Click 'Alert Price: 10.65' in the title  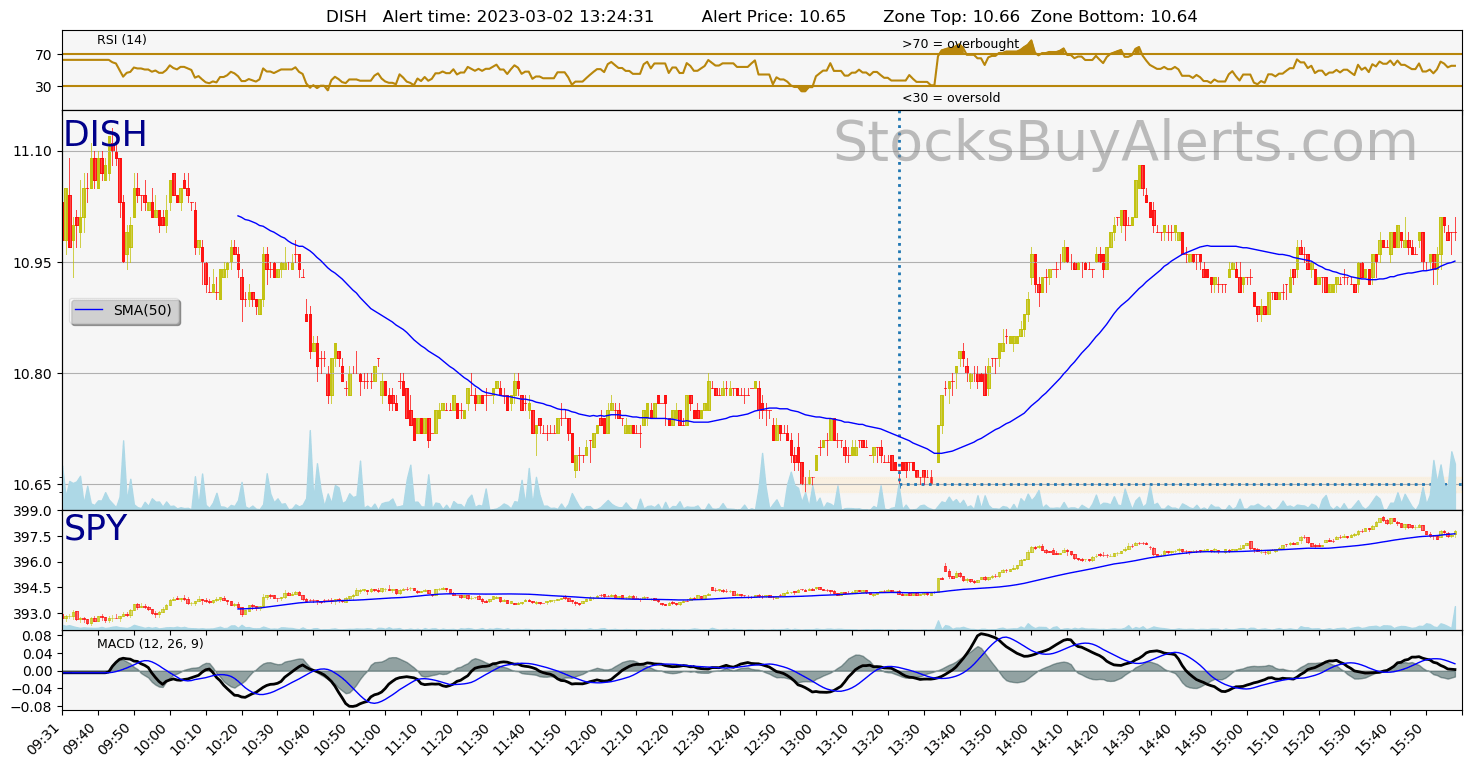click(x=774, y=17)
